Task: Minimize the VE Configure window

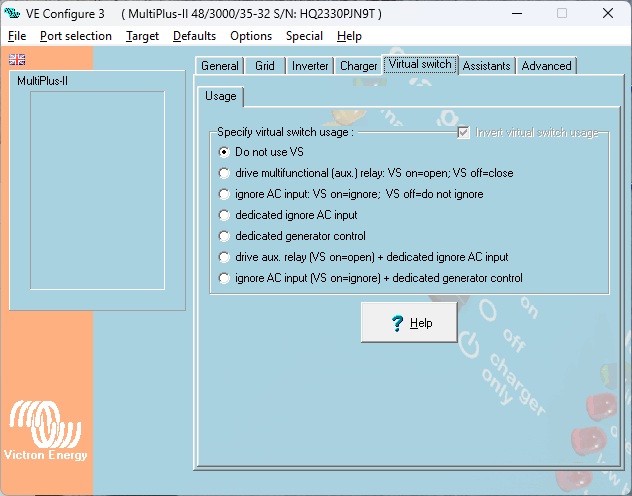Action: [x=517, y=13]
